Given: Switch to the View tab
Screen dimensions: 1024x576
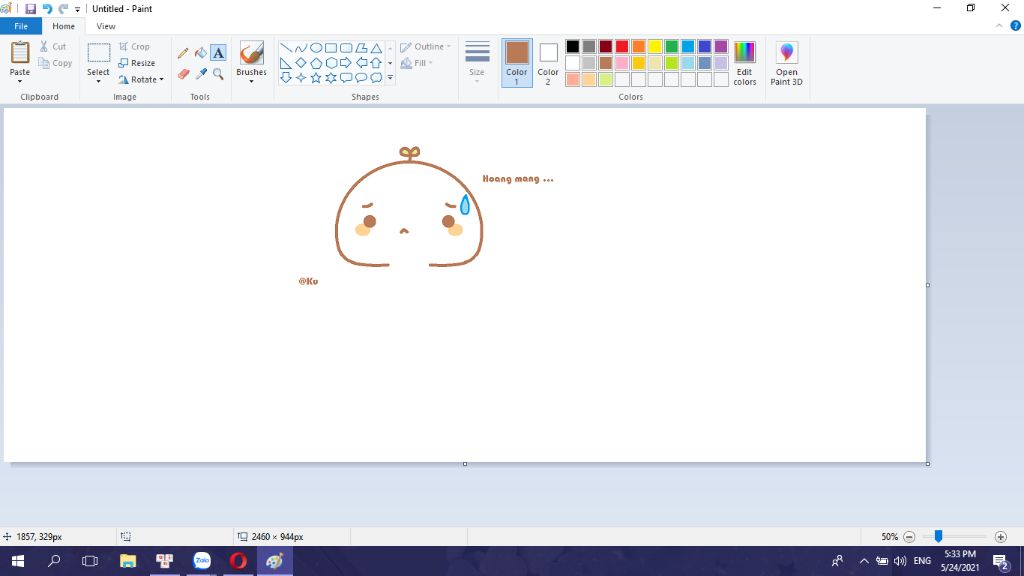Looking at the screenshot, I should pos(106,26).
